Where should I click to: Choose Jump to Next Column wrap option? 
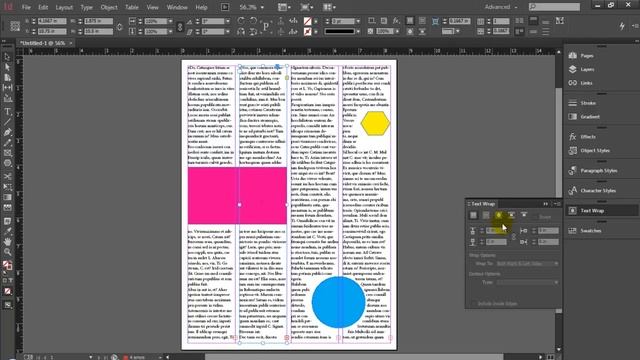[x=524, y=215]
